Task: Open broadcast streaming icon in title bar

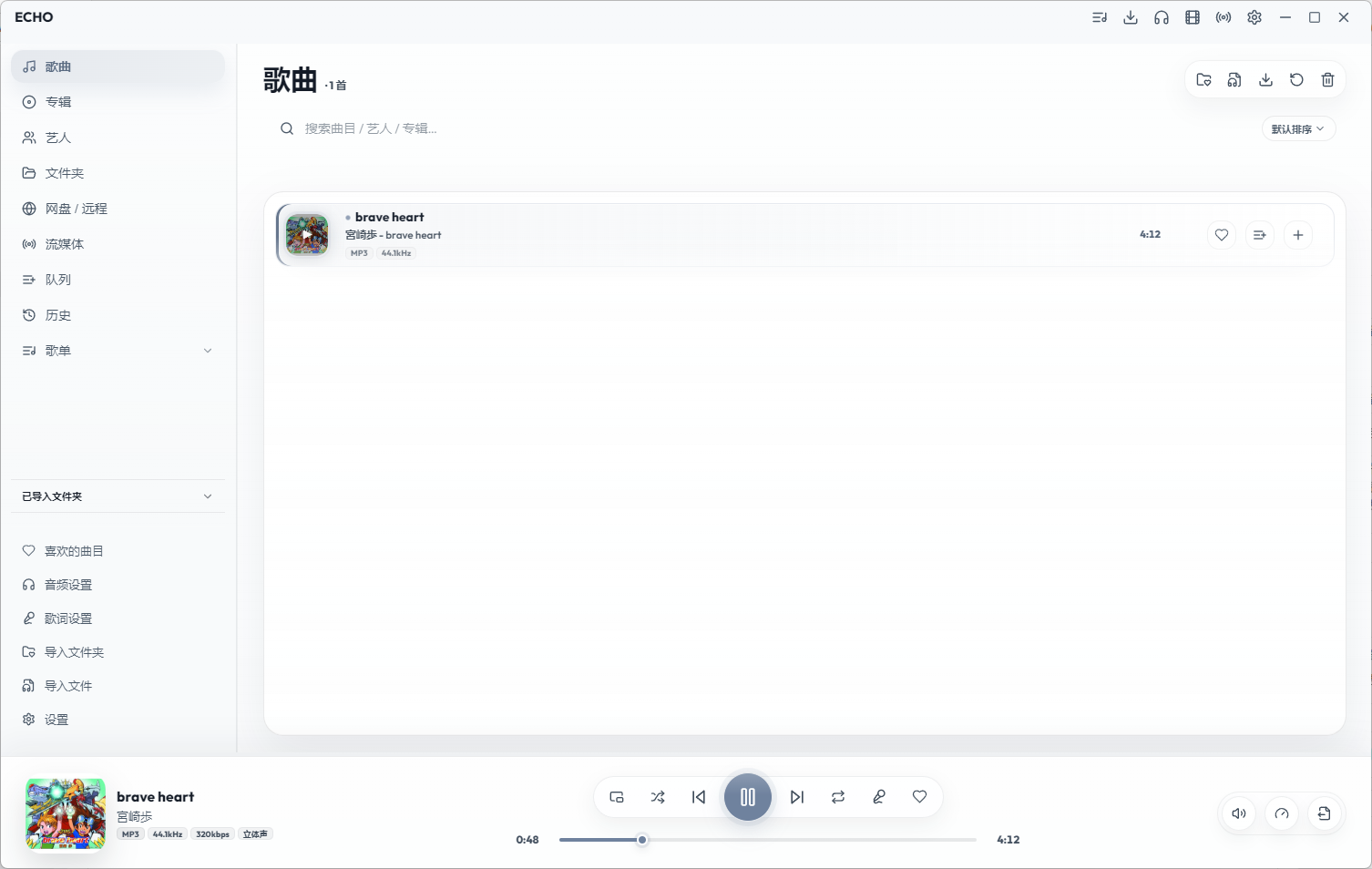Action: click(x=1224, y=17)
